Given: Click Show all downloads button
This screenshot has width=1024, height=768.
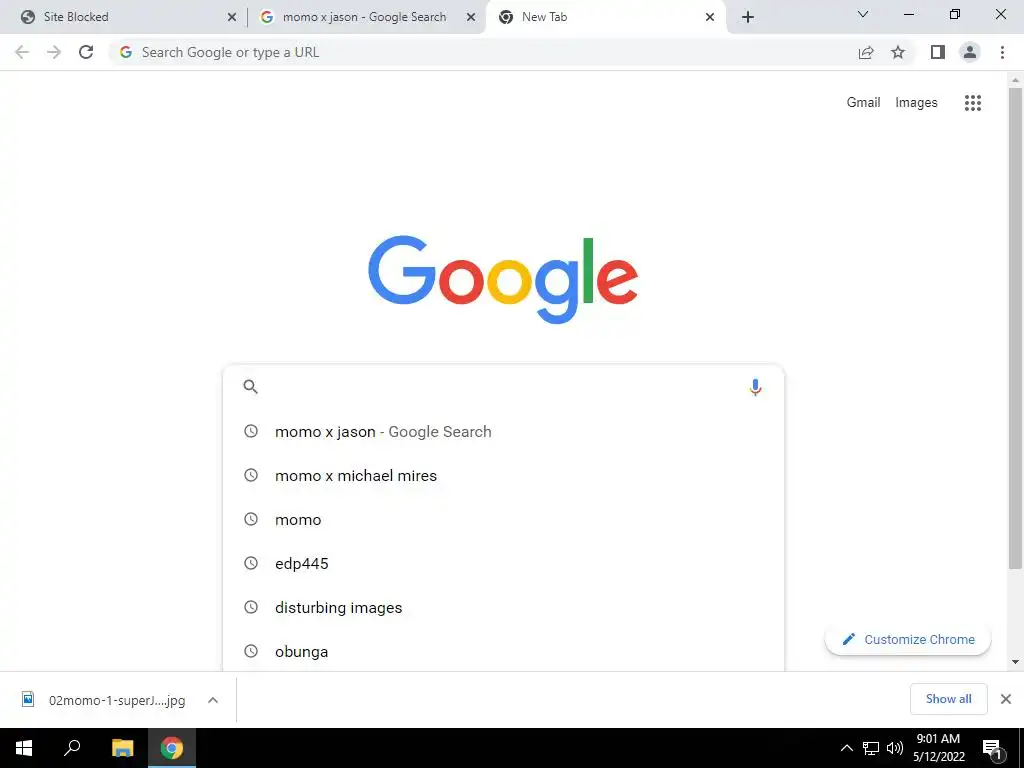Looking at the screenshot, I should (x=948, y=699).
